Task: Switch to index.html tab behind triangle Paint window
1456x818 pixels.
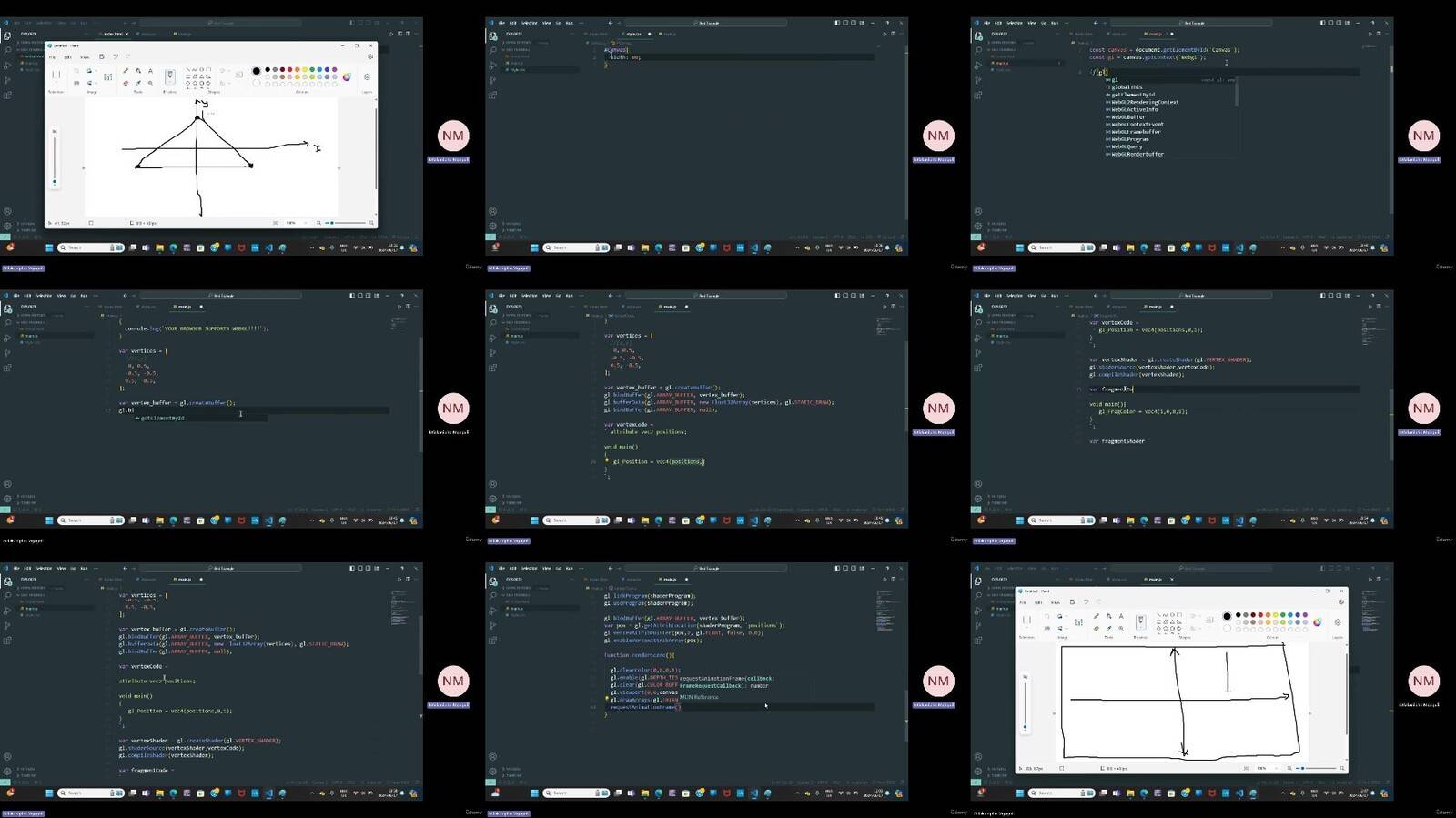Action: (x=114, y=34)
